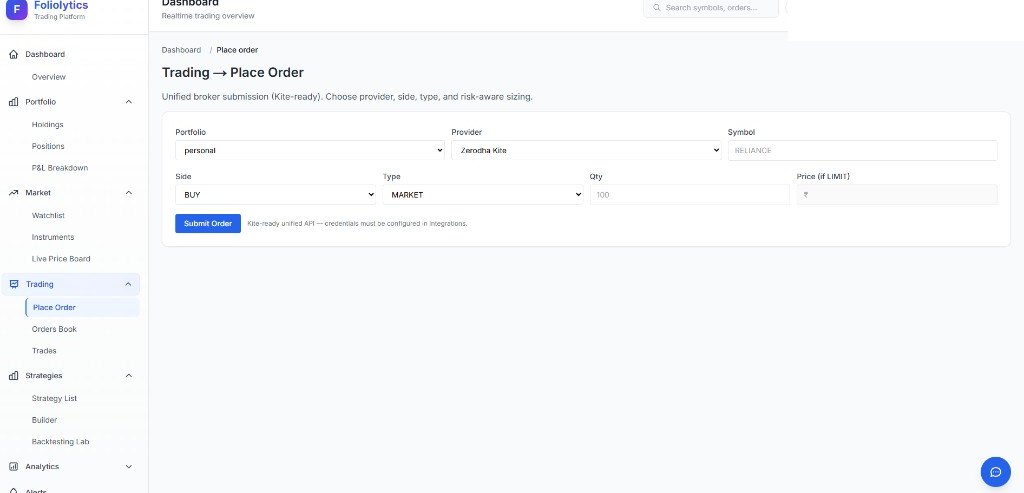Click the Place order breadcrumb
The width and height of the screenshot is (1024, 493).
point(237,50)
